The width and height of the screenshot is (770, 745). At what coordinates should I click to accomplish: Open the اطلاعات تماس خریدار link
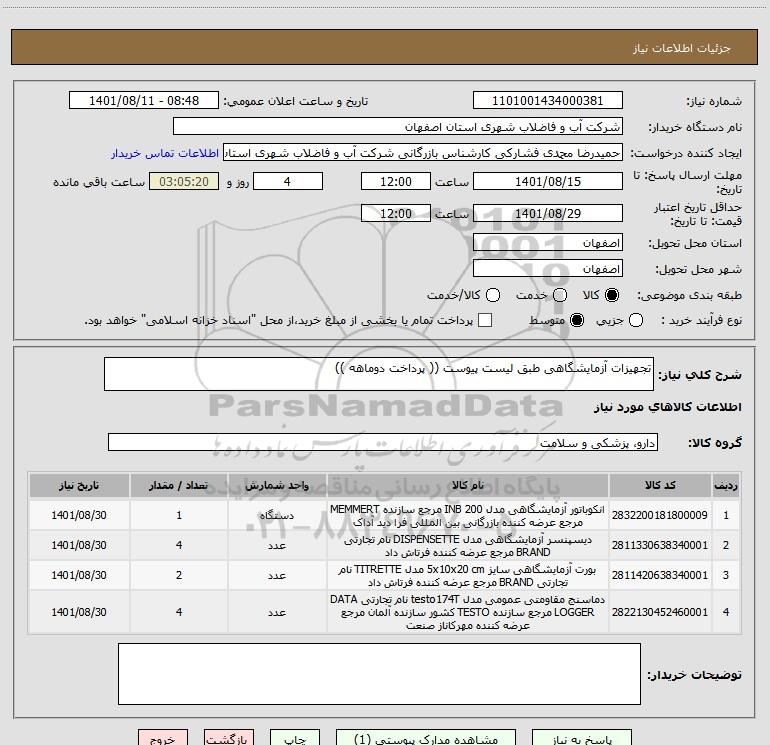165,153
